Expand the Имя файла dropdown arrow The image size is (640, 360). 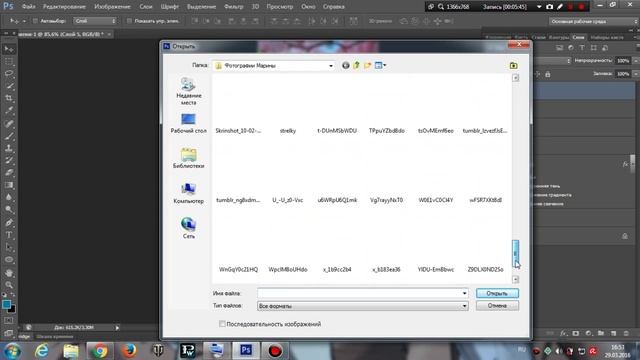(464, 293)
